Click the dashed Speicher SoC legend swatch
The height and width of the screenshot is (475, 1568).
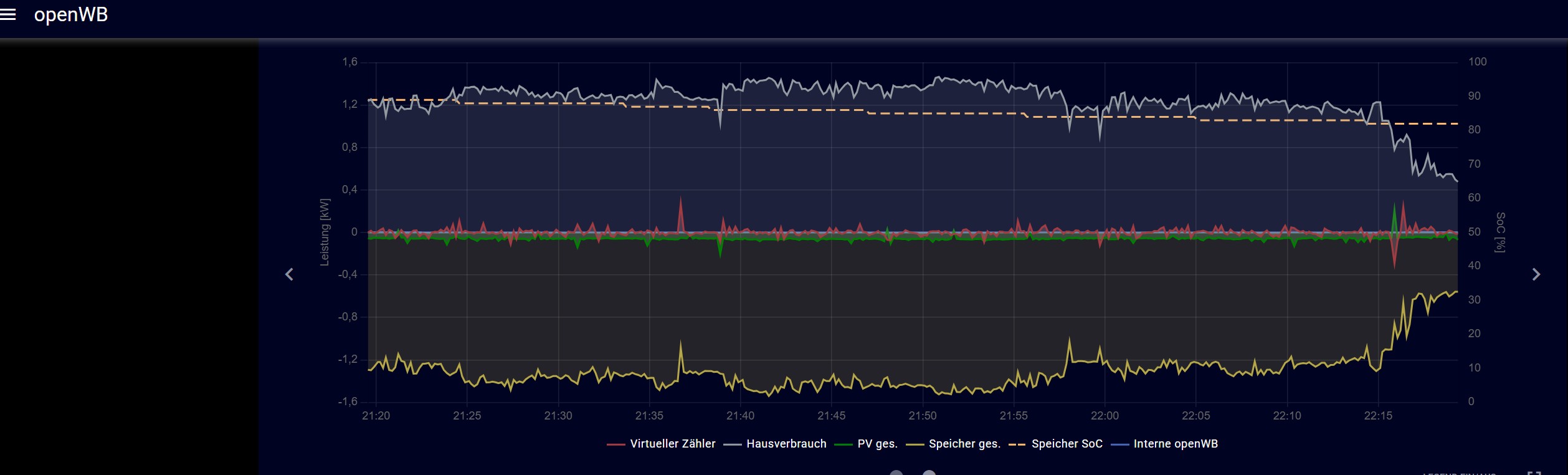click(x=1017, y=444)
